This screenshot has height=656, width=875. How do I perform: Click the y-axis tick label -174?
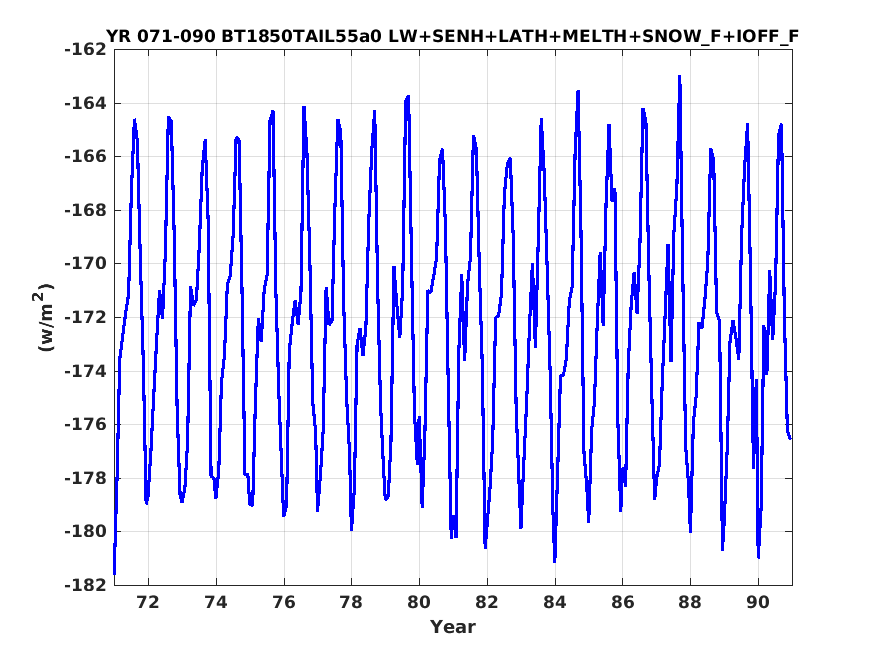pyautogui.click(x=85, y=371)
